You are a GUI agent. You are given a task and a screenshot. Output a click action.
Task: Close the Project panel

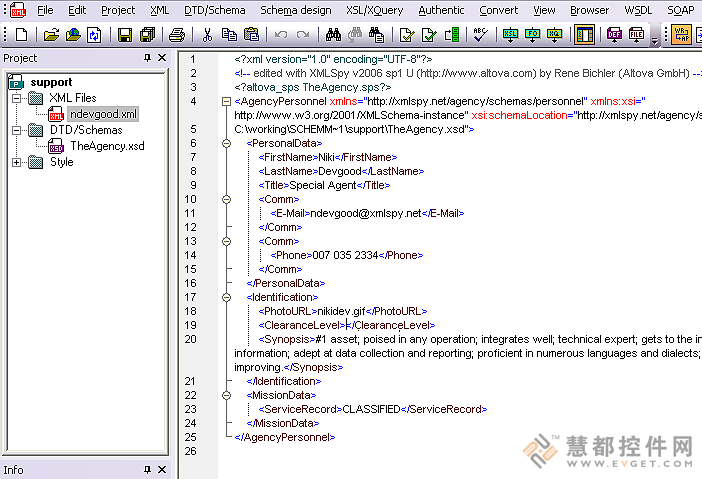(162, 58)
